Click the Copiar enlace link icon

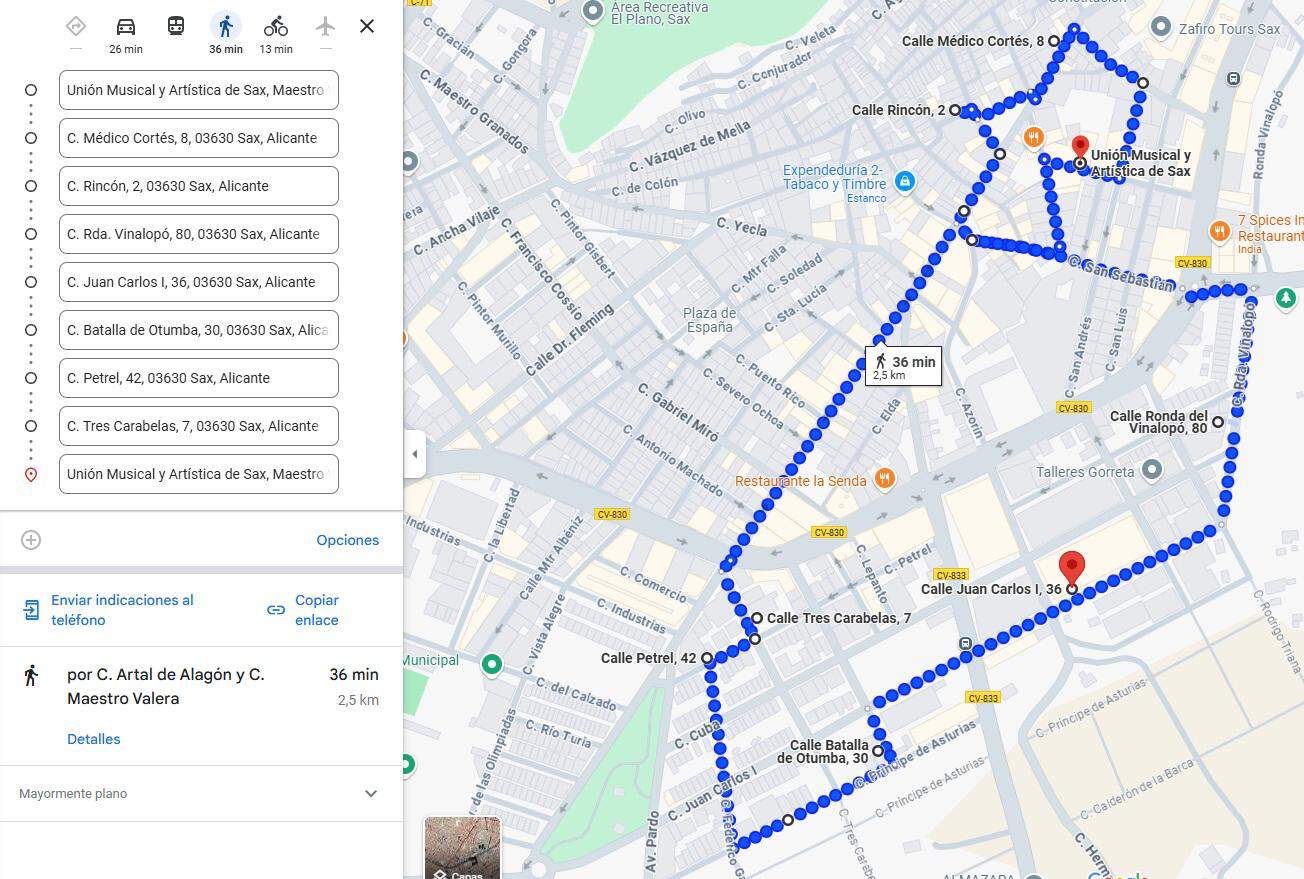(x=276, y=610)
